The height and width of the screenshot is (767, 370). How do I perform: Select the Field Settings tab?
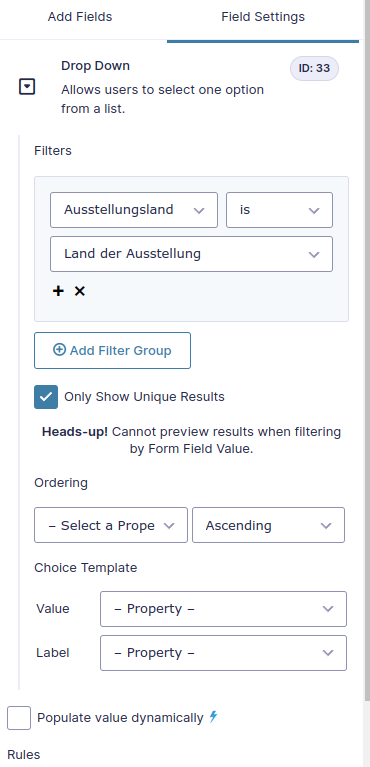(263, 17)
